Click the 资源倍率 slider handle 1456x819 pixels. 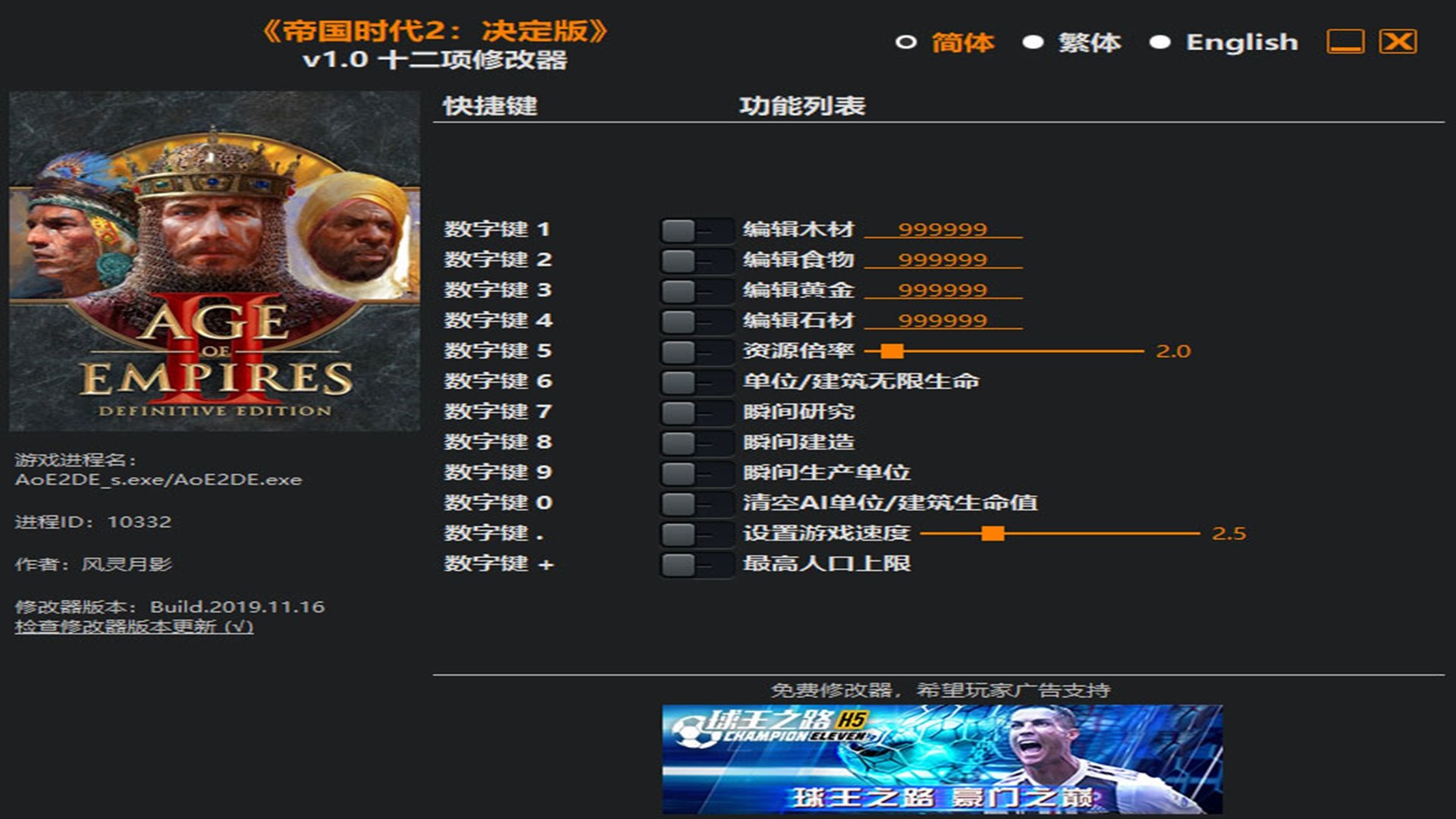(893, 351)
